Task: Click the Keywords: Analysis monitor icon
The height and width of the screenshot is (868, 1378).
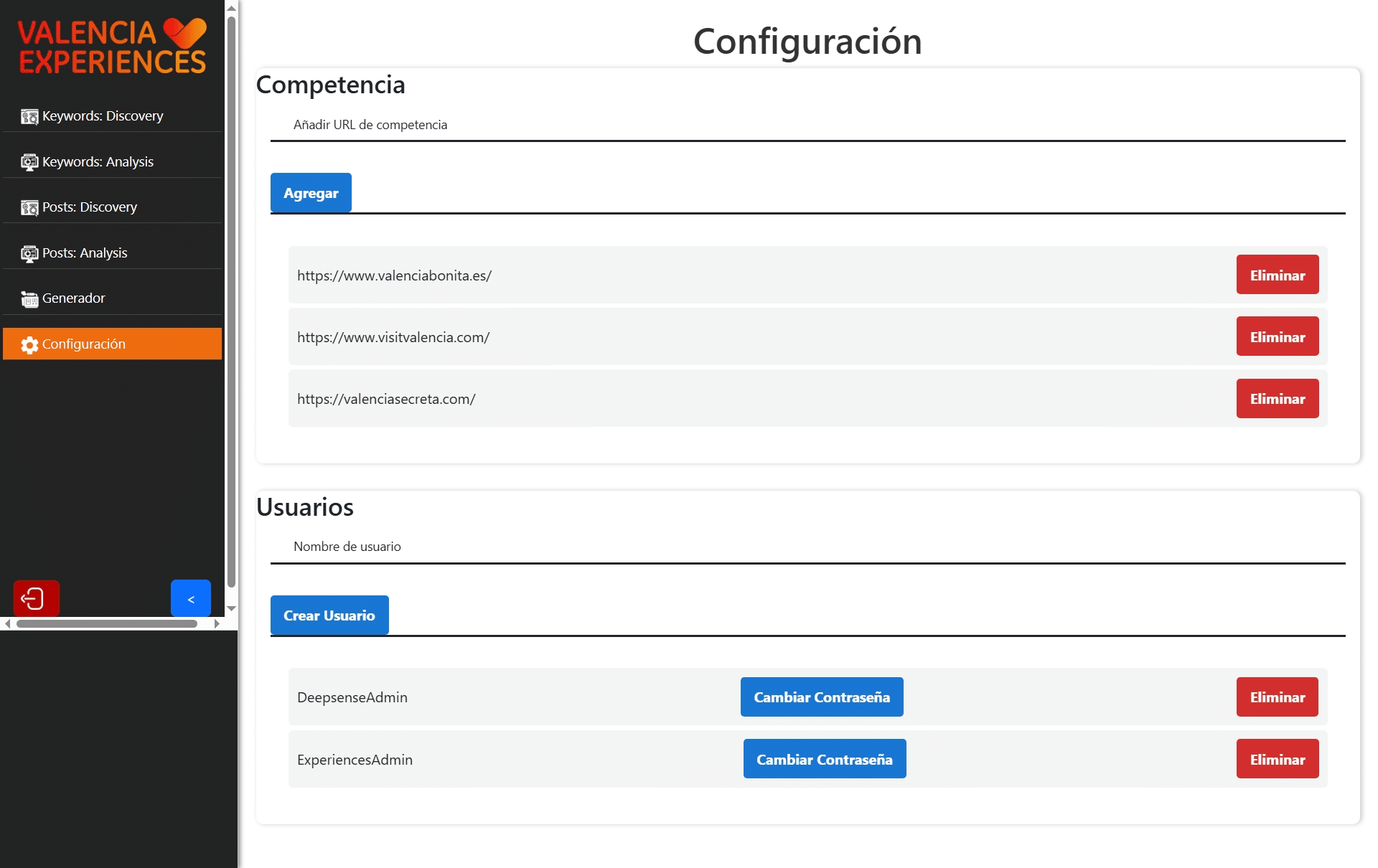Action: click(x=29, y=162)
